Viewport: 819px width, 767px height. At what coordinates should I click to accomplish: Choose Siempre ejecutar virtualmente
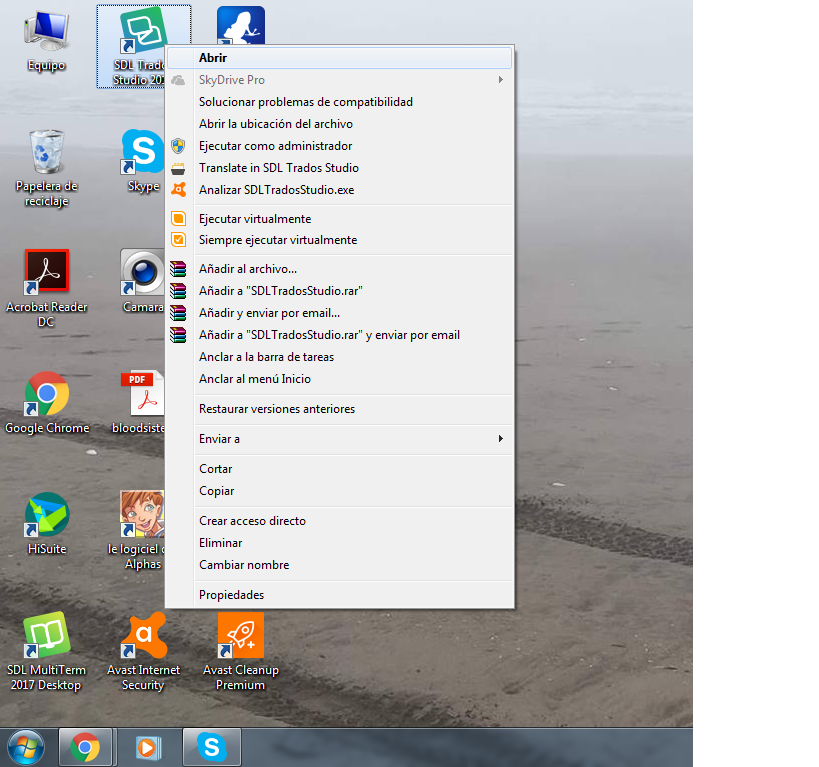(x=340, y=240)
